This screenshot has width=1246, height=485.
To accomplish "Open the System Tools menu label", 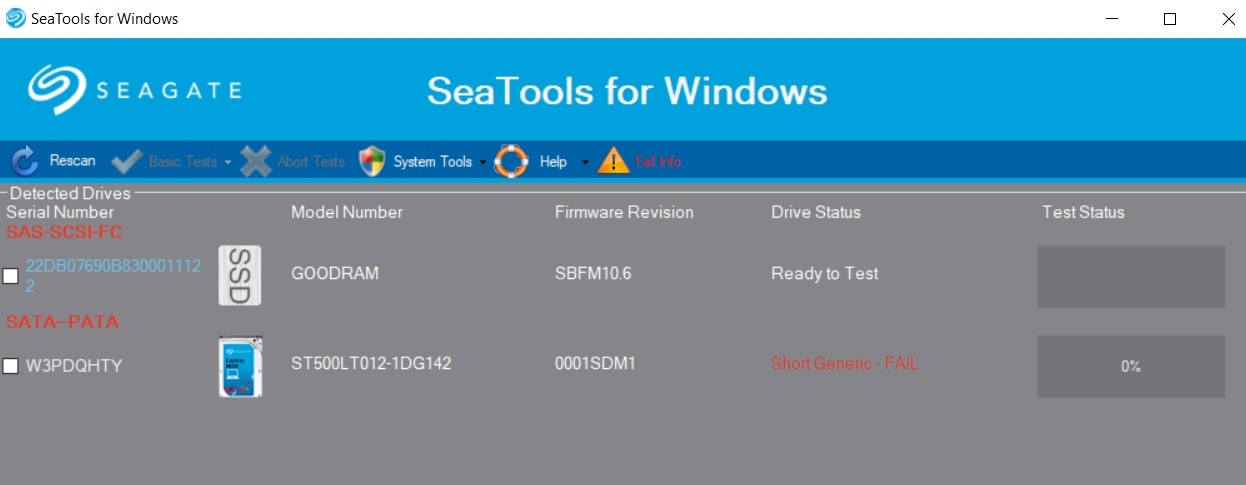I will tap(433, 162).
